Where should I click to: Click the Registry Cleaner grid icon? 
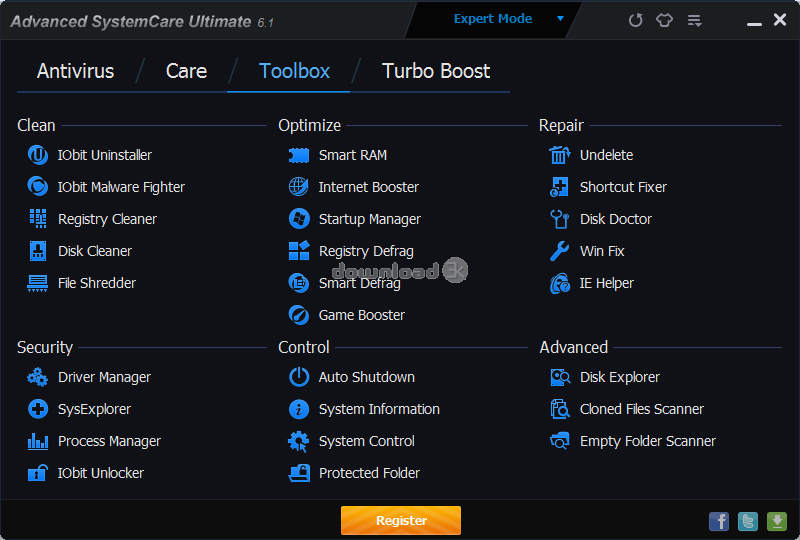click(x=38, y=218)
